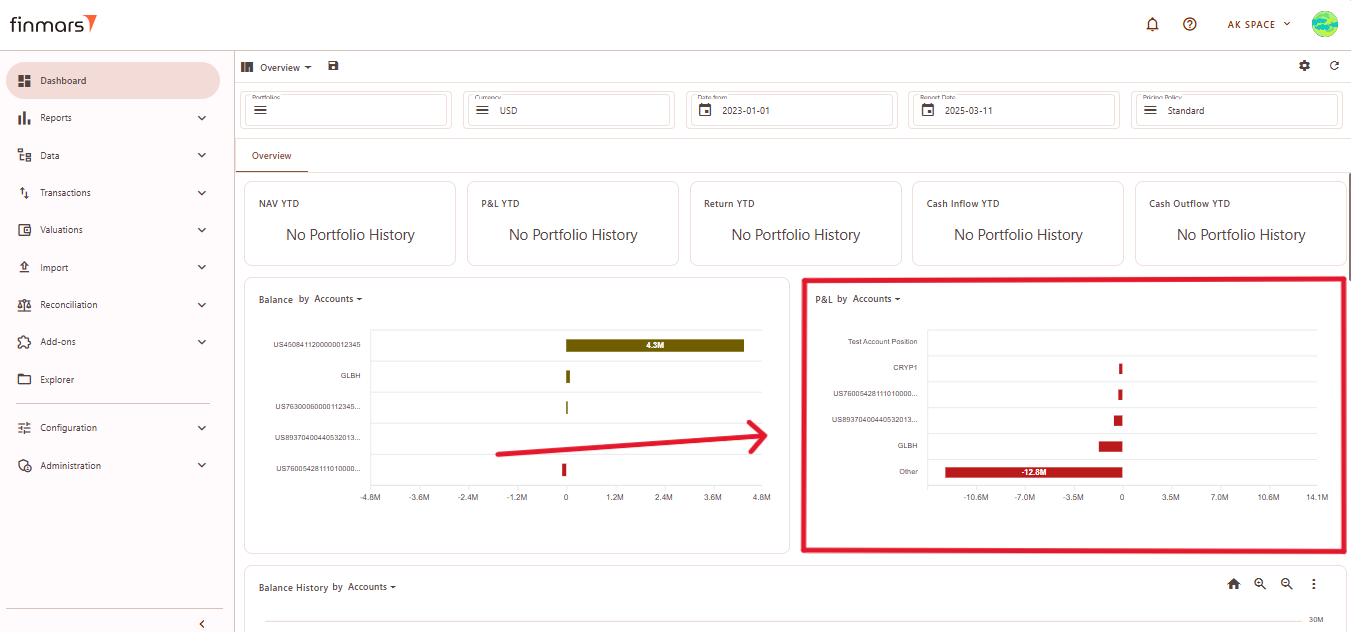This screenshot has width=1351, height=632.
Task: Open P&L by Accounts grouping dropdown
Action: pyautogui.click(x=876, y=299)
